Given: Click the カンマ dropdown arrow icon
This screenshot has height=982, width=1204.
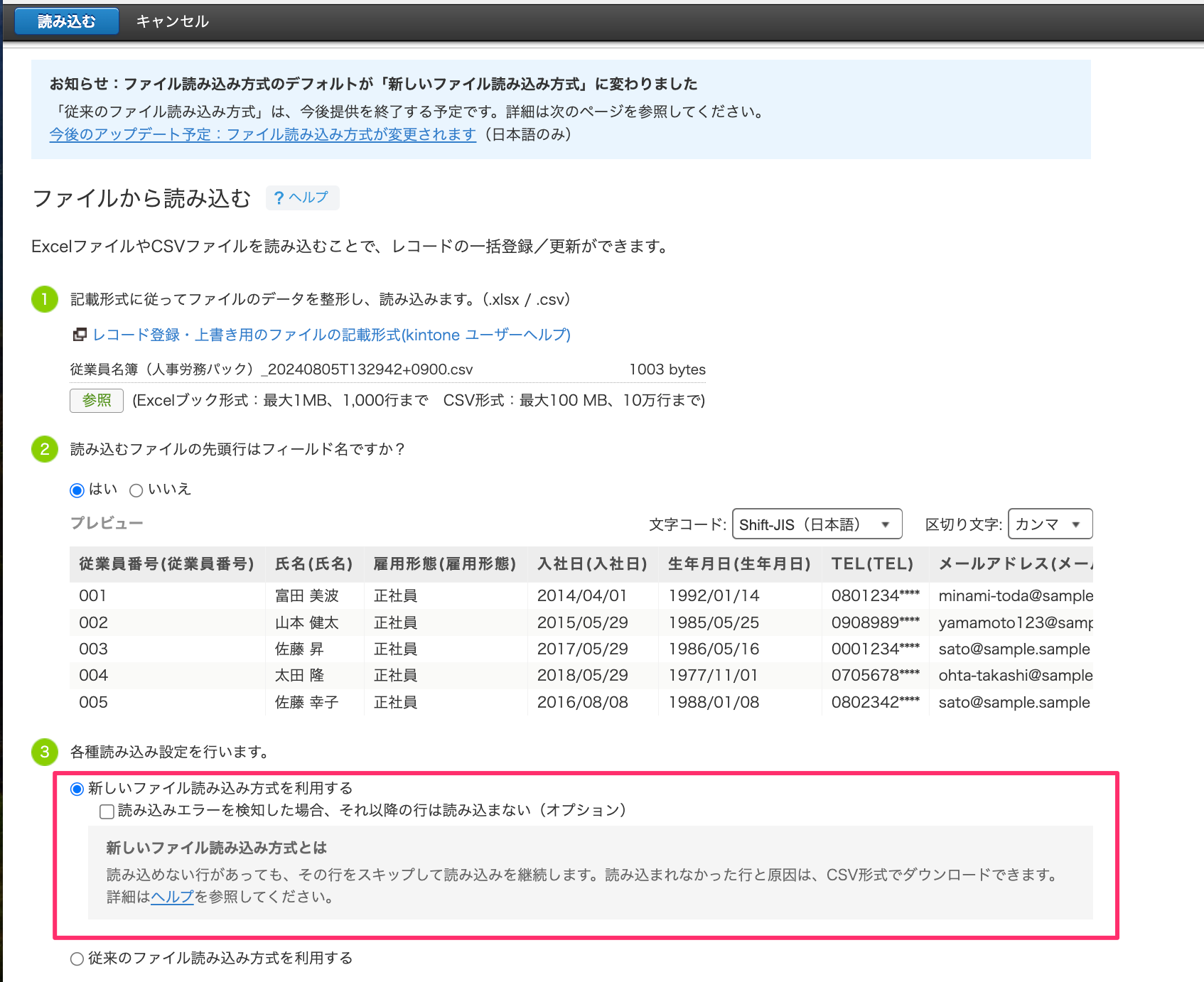Looking at the screenshot, I should point(1076,524).
